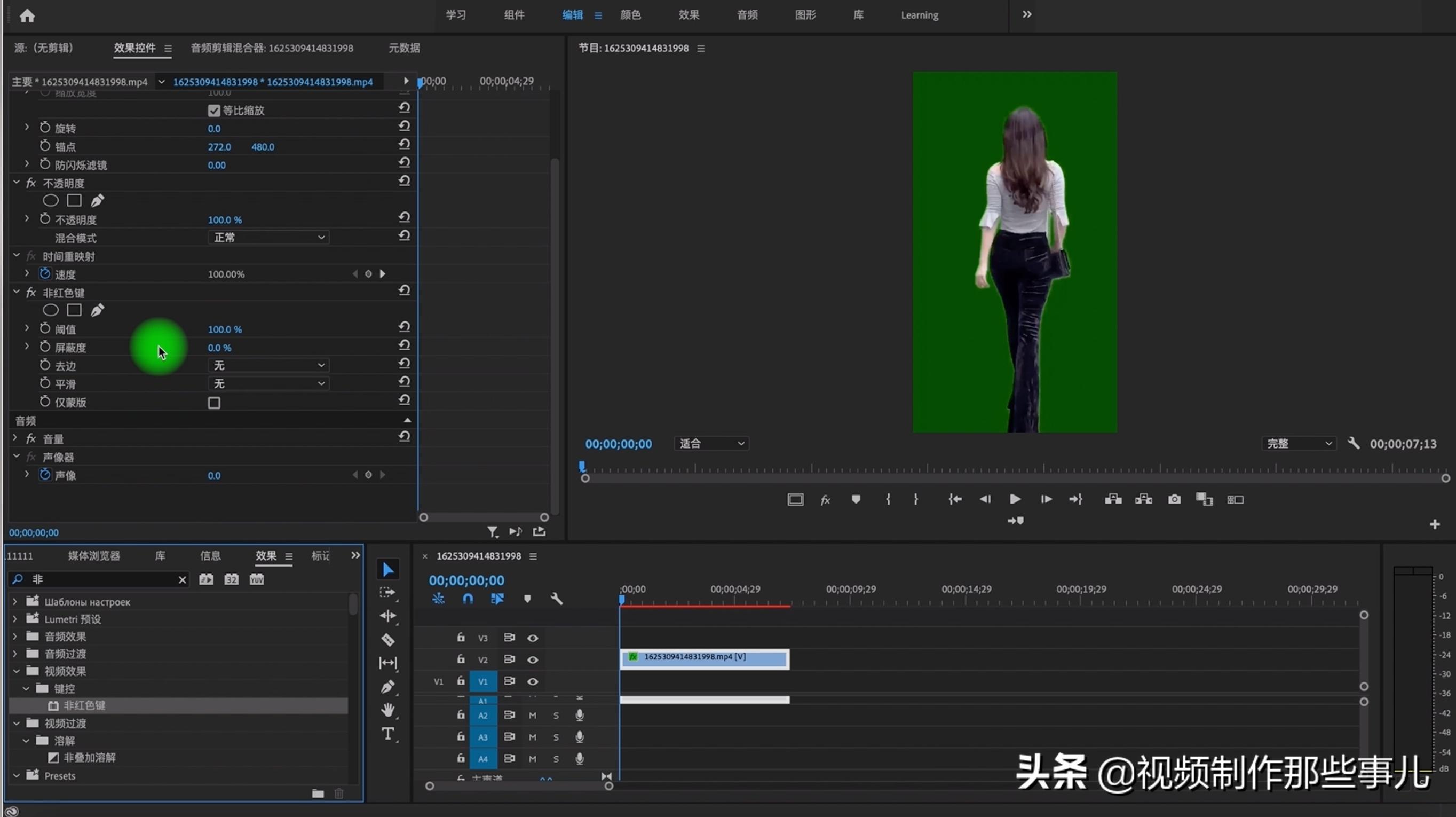
Task: Add a marker in the Program monitor
Action: point(856,499)
